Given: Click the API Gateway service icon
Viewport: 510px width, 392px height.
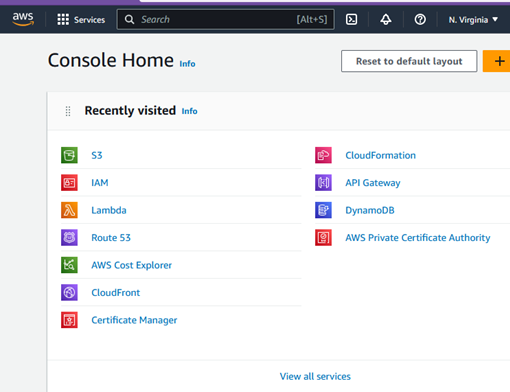Looking at the screenshot, I should click(x=323, y=182).
